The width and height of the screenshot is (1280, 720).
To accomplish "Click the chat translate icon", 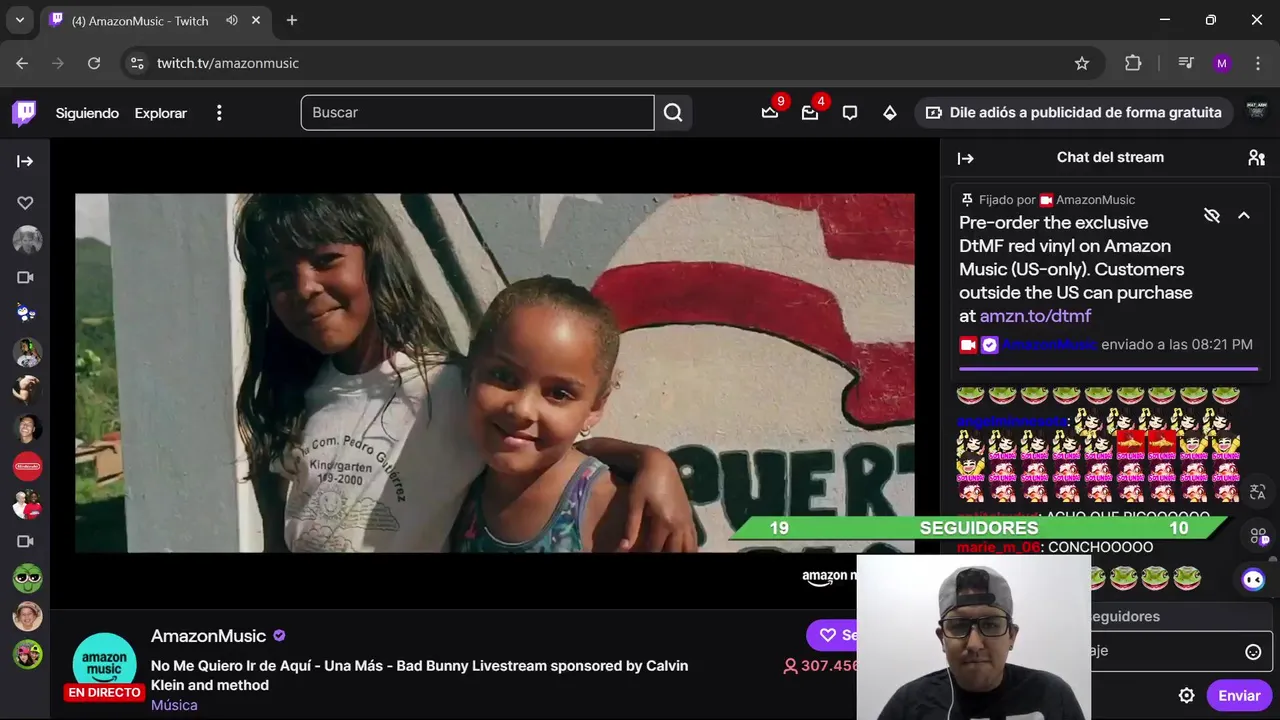I will tap(1258, 492).
